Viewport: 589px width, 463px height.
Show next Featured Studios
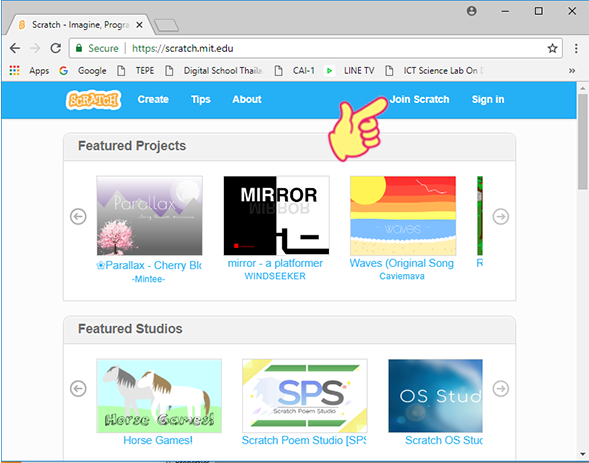click(501, 389)
